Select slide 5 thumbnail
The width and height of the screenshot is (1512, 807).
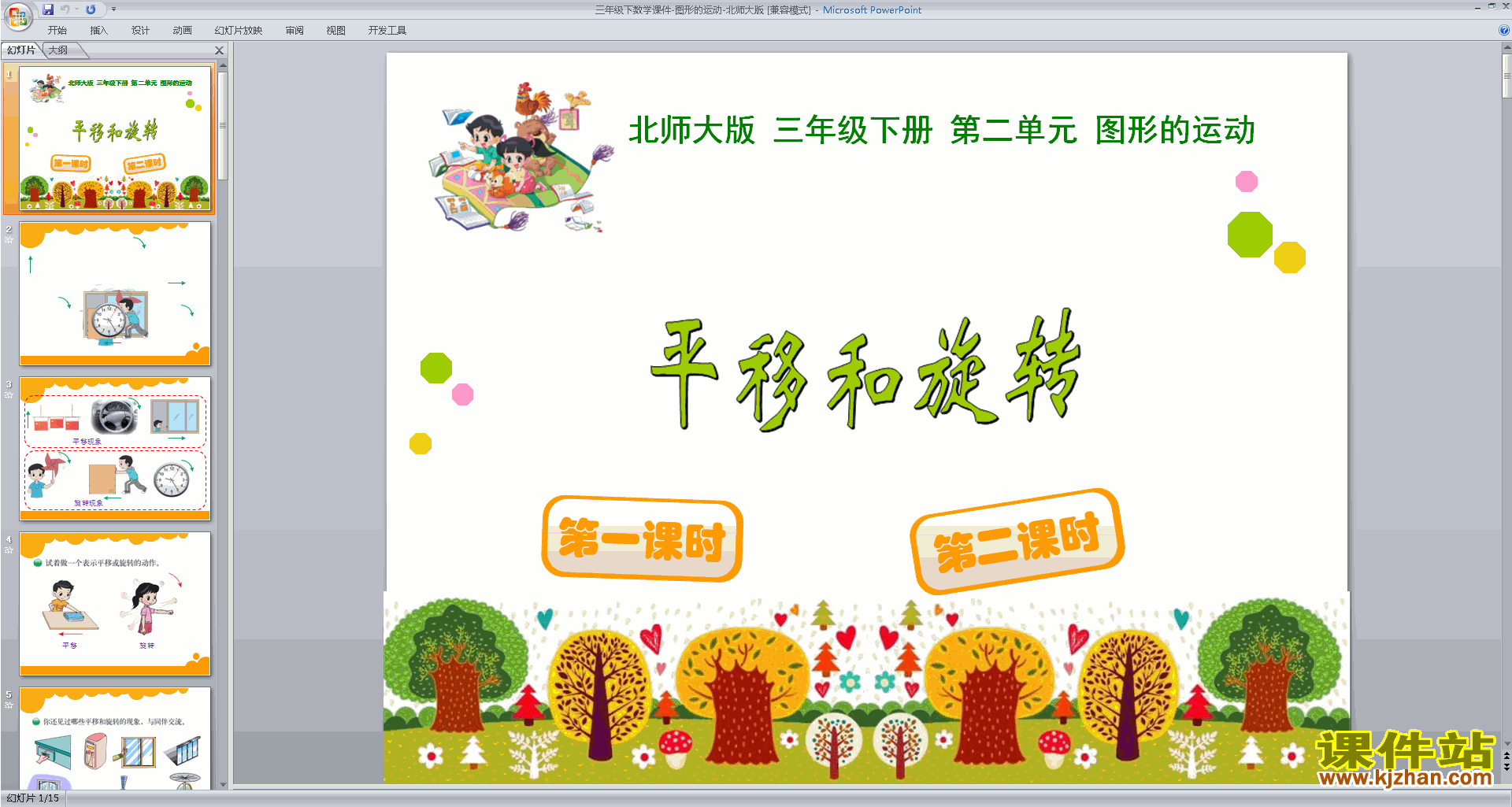(x=115, y=739)
